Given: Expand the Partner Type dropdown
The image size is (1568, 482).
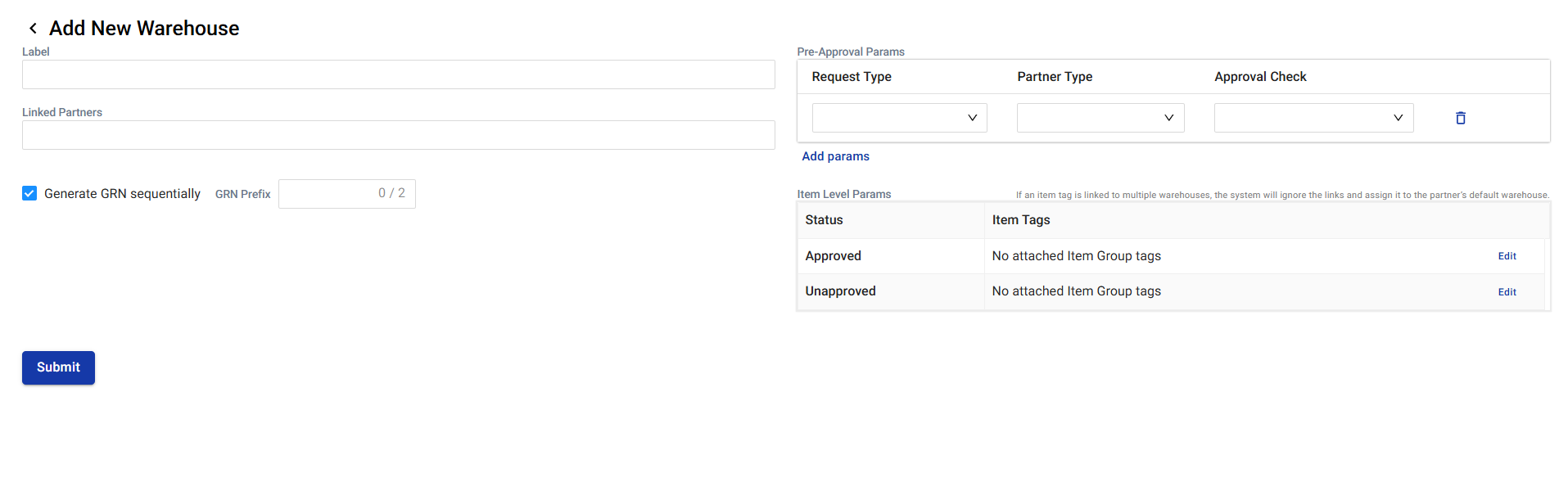Looking at the screenshot, I should [1100, 118].
